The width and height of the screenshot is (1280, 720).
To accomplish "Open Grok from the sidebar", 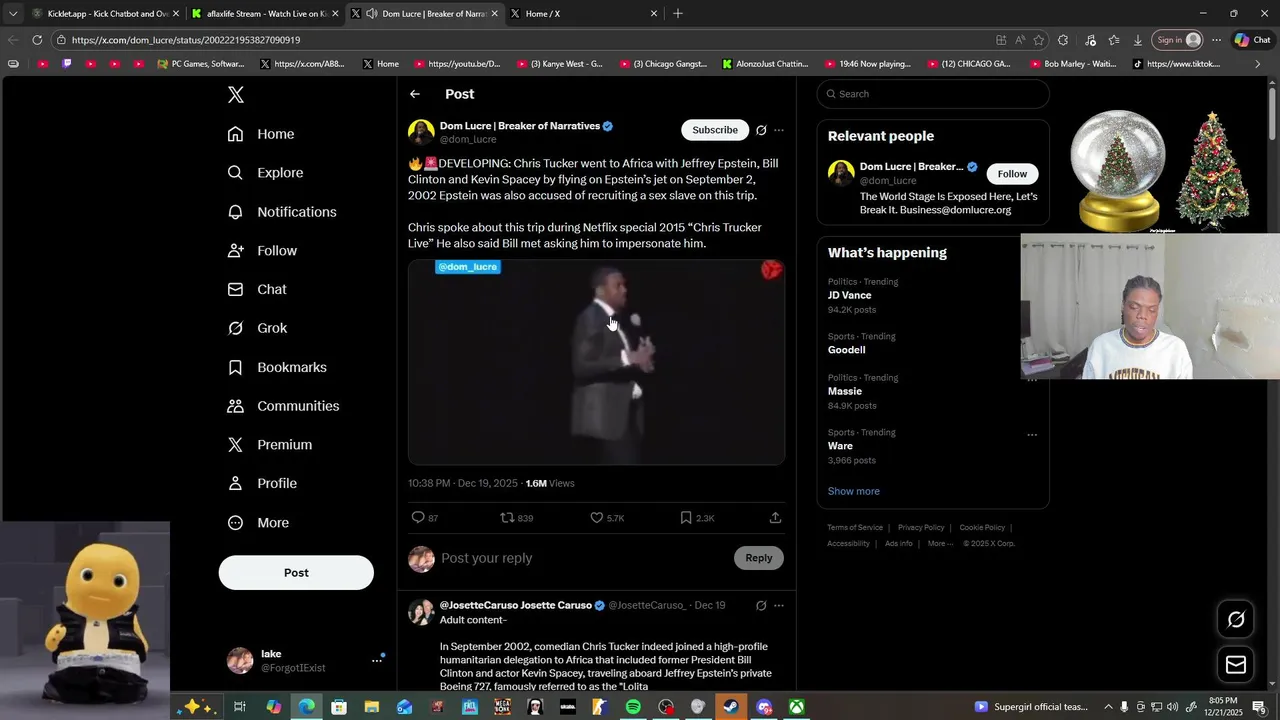I will coord(257,328).
